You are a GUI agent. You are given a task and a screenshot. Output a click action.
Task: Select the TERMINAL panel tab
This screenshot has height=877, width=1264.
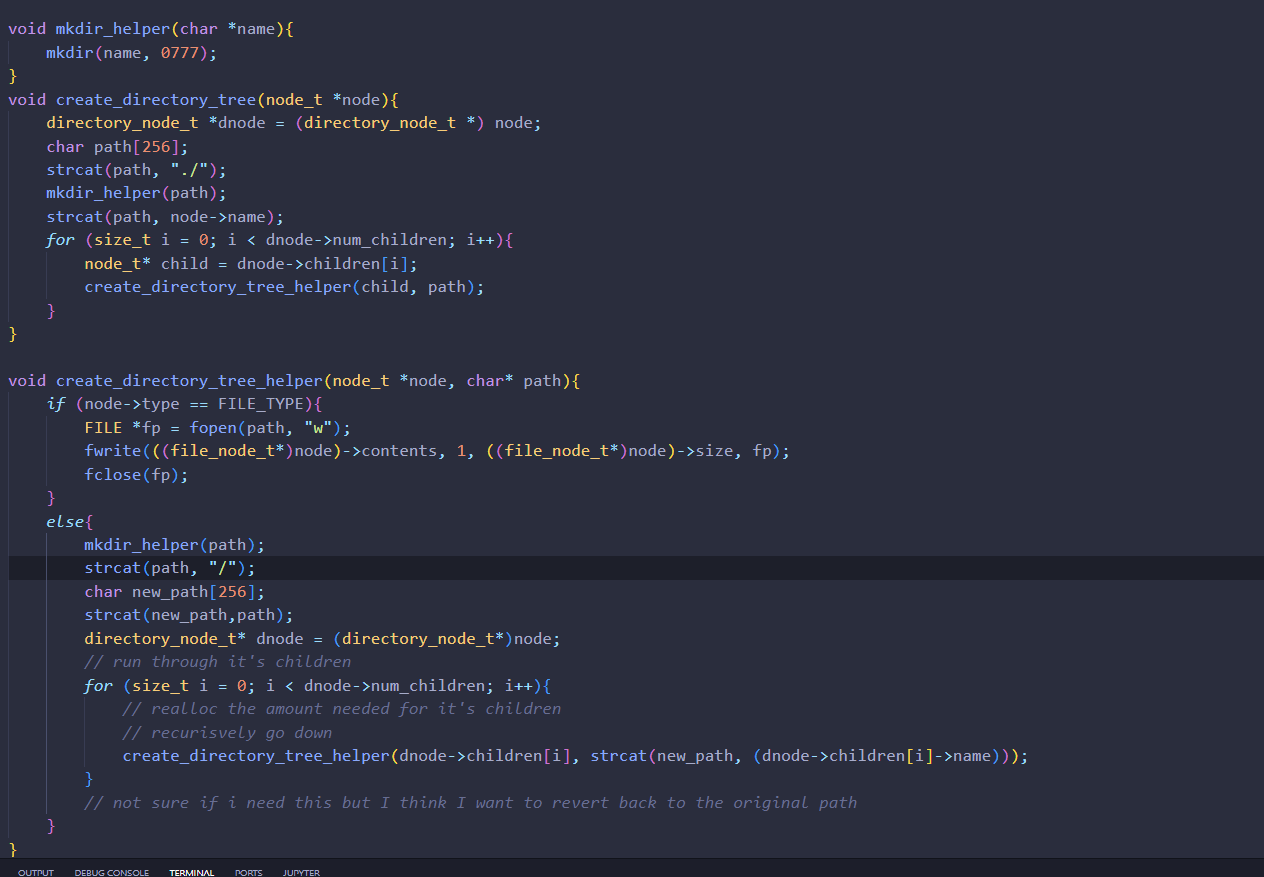point(191,872)
